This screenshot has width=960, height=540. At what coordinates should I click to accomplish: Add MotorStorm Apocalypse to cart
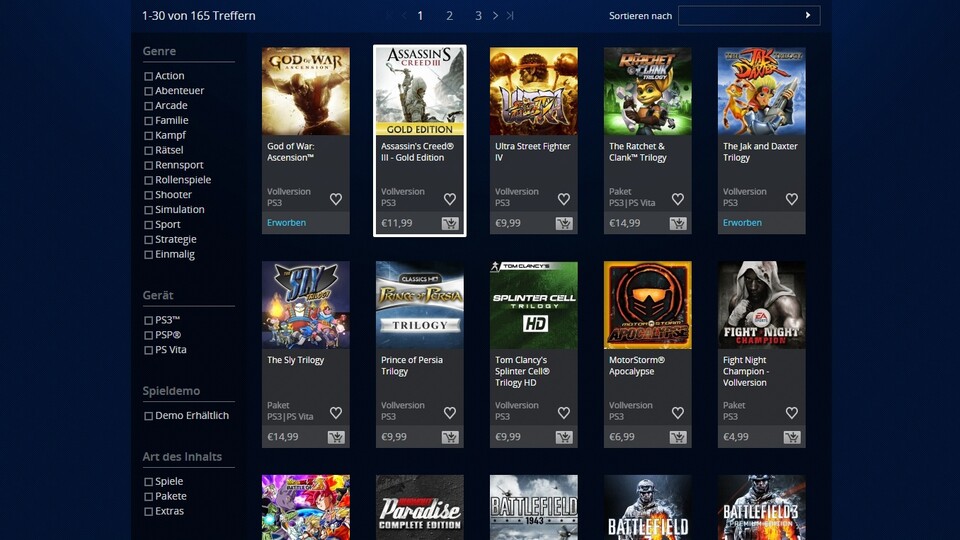678,437
